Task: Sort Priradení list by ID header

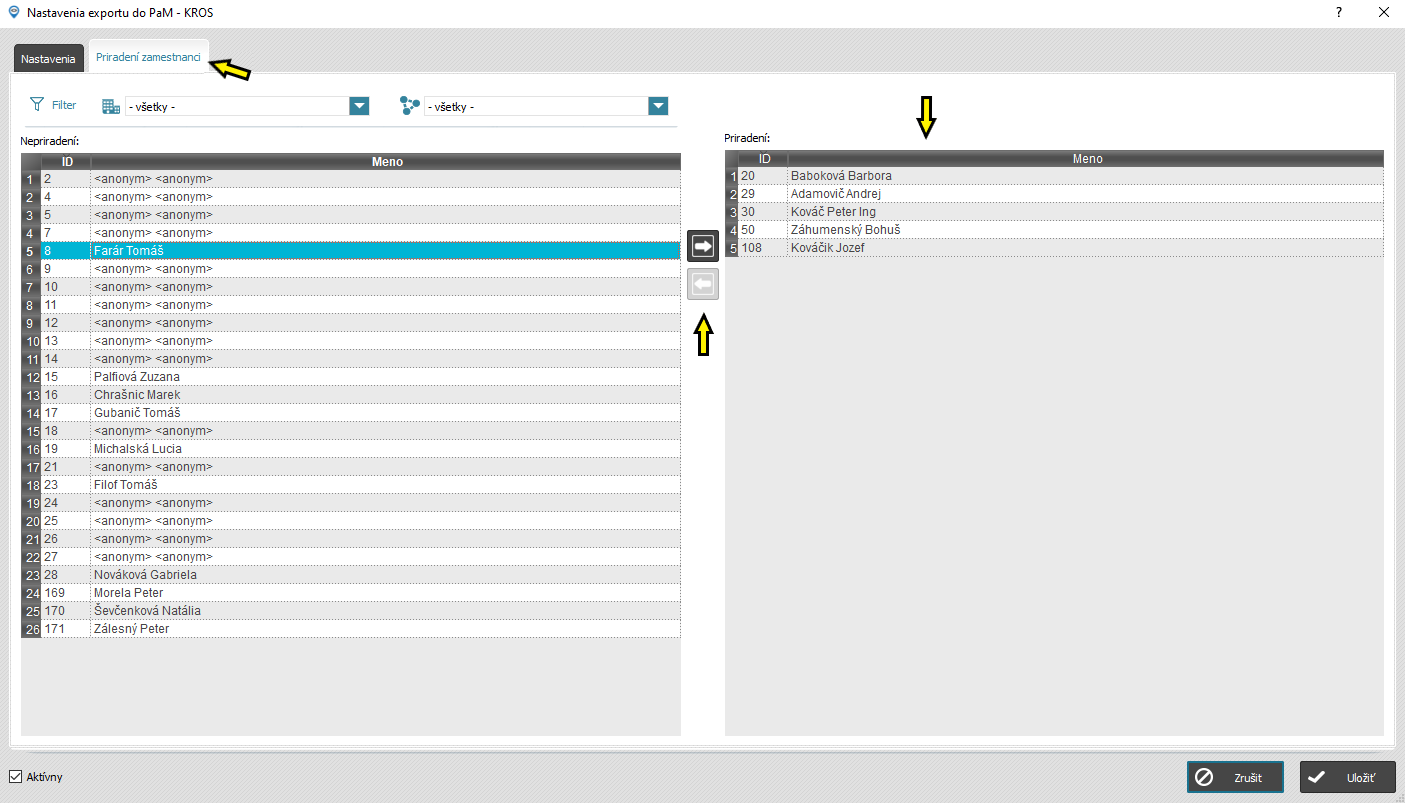Action: pyautogui.click(x=764, y=158)
